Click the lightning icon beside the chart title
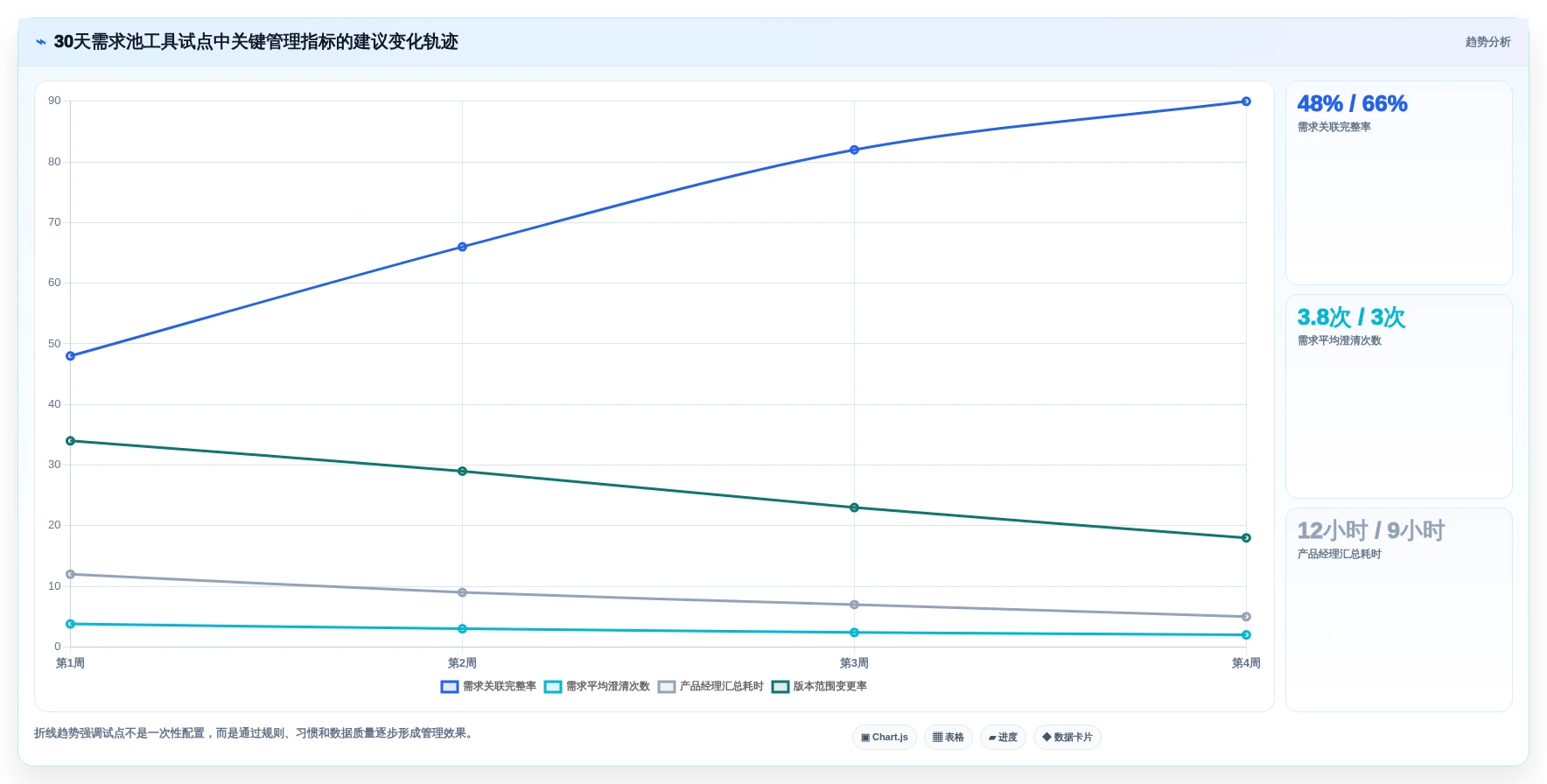Image resolution: width=1547 pixels, height=784 pixels. pyautogui.click(x=41, y=42)
